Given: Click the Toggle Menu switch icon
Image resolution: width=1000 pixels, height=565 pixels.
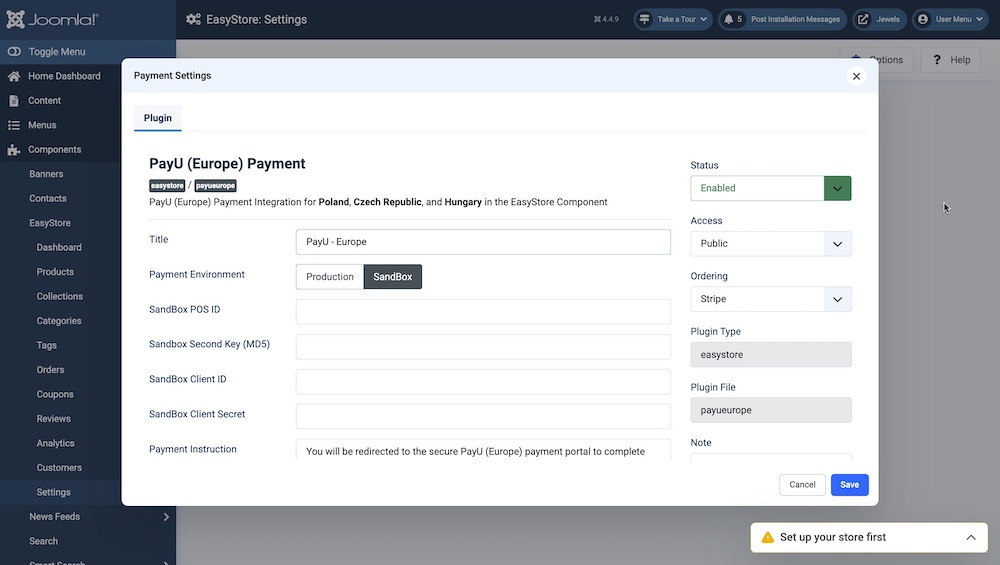Looking at the screenshot, I should (x=14, y=52).
